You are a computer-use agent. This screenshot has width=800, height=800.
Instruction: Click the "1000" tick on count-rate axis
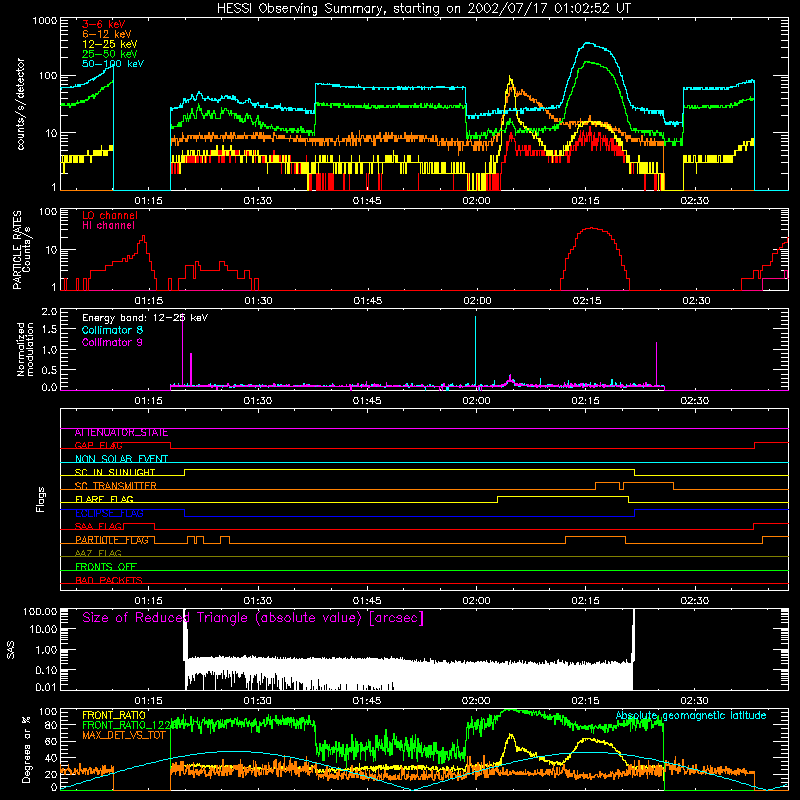click(x=44, y=21)
